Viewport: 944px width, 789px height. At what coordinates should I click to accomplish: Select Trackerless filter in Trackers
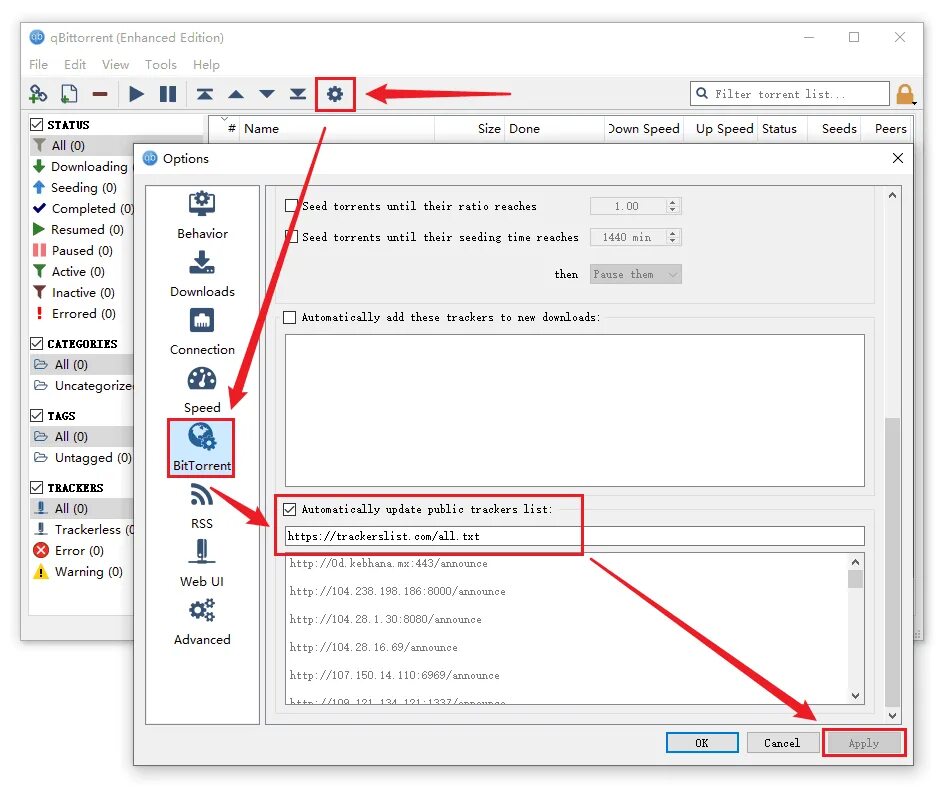(84, 530)
